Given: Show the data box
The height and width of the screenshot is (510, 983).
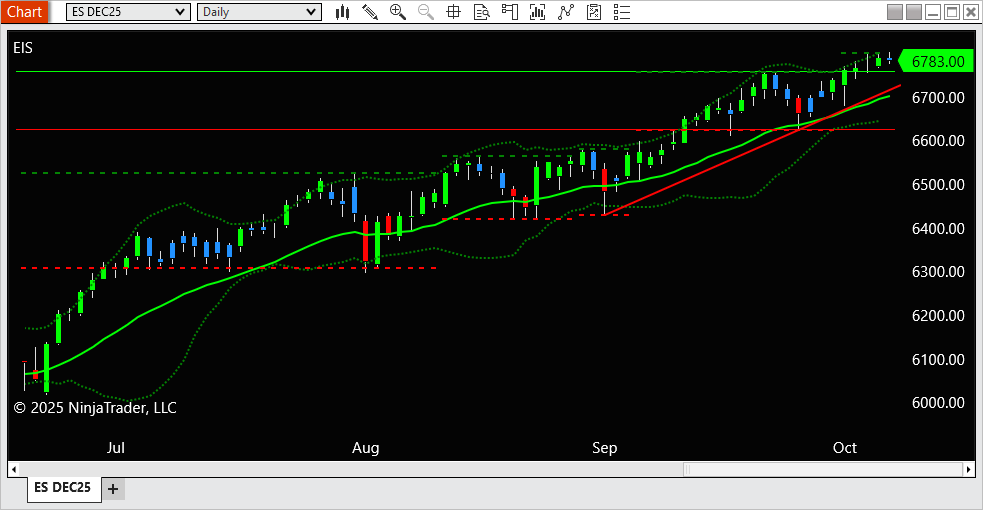Looking at the screenshot, I should (481, 12).
